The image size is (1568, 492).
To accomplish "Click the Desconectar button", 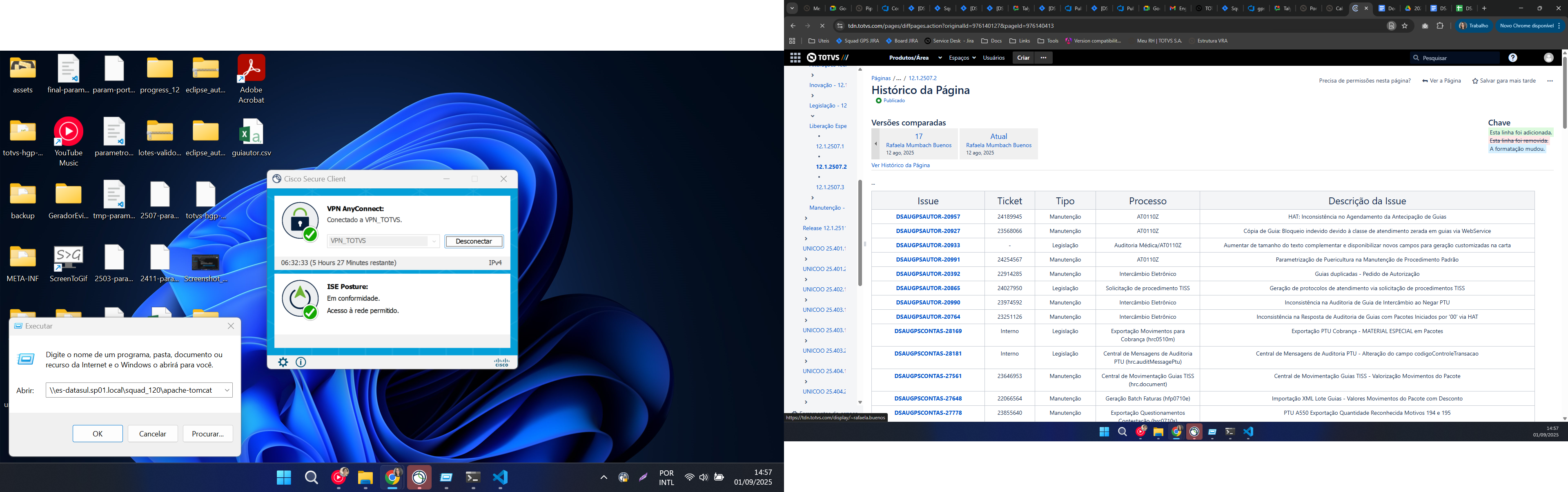I will pos(474,241).
